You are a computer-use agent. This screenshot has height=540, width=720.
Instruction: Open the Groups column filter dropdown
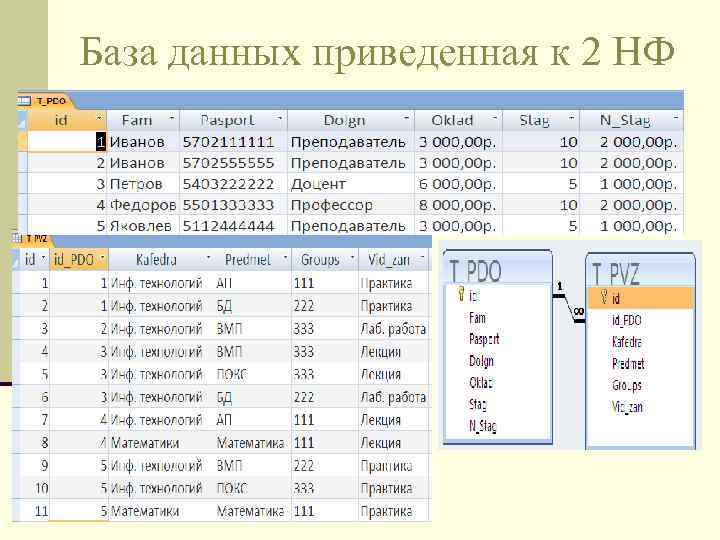352,258
